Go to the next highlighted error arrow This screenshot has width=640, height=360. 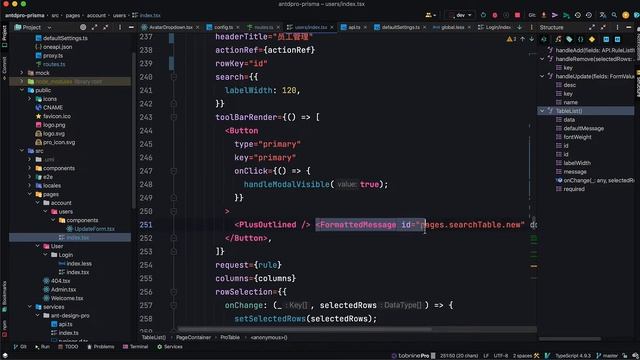pos(531,39)
